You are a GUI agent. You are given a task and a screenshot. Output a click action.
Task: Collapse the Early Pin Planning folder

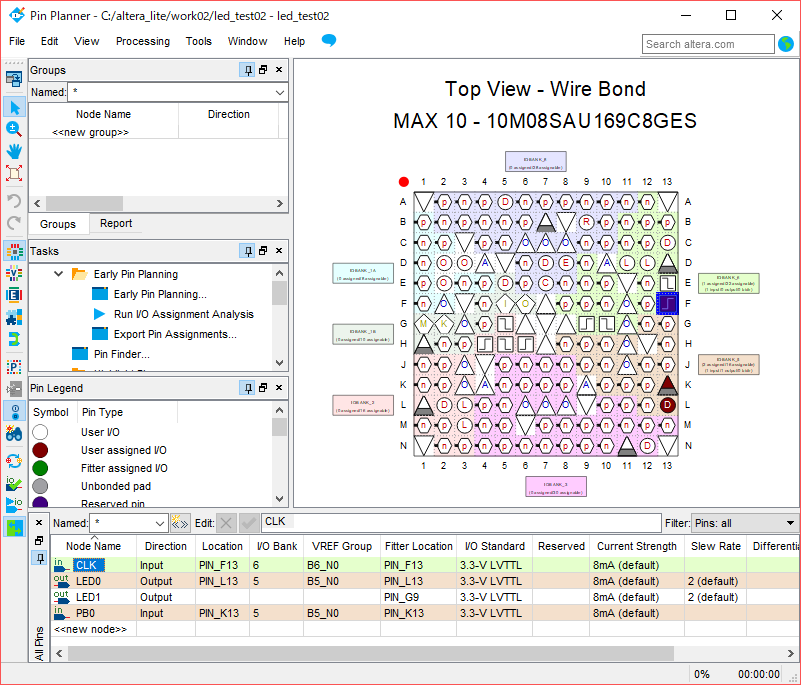[58, 274]
